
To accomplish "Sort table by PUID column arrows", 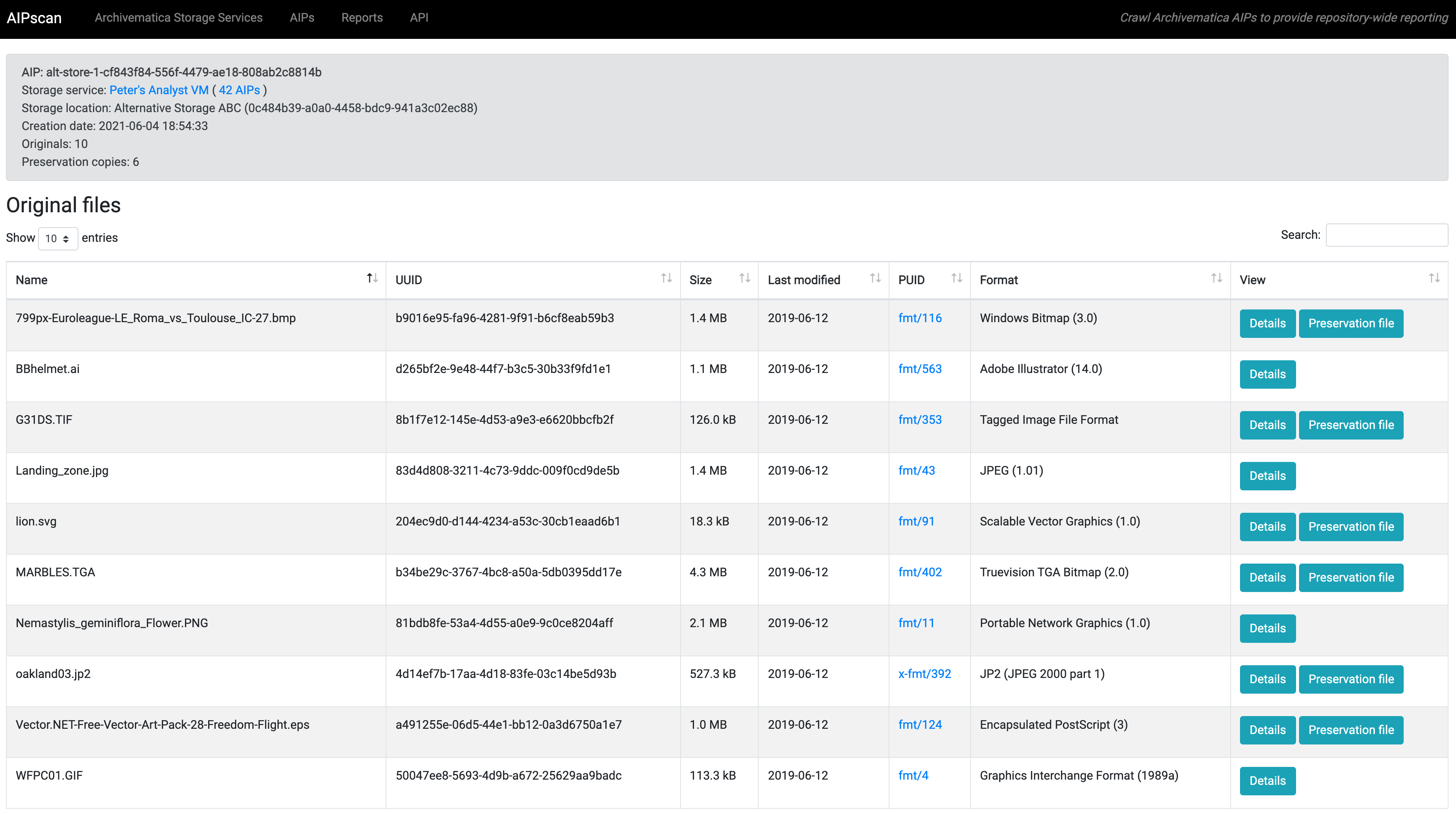I will coord(956,278).
